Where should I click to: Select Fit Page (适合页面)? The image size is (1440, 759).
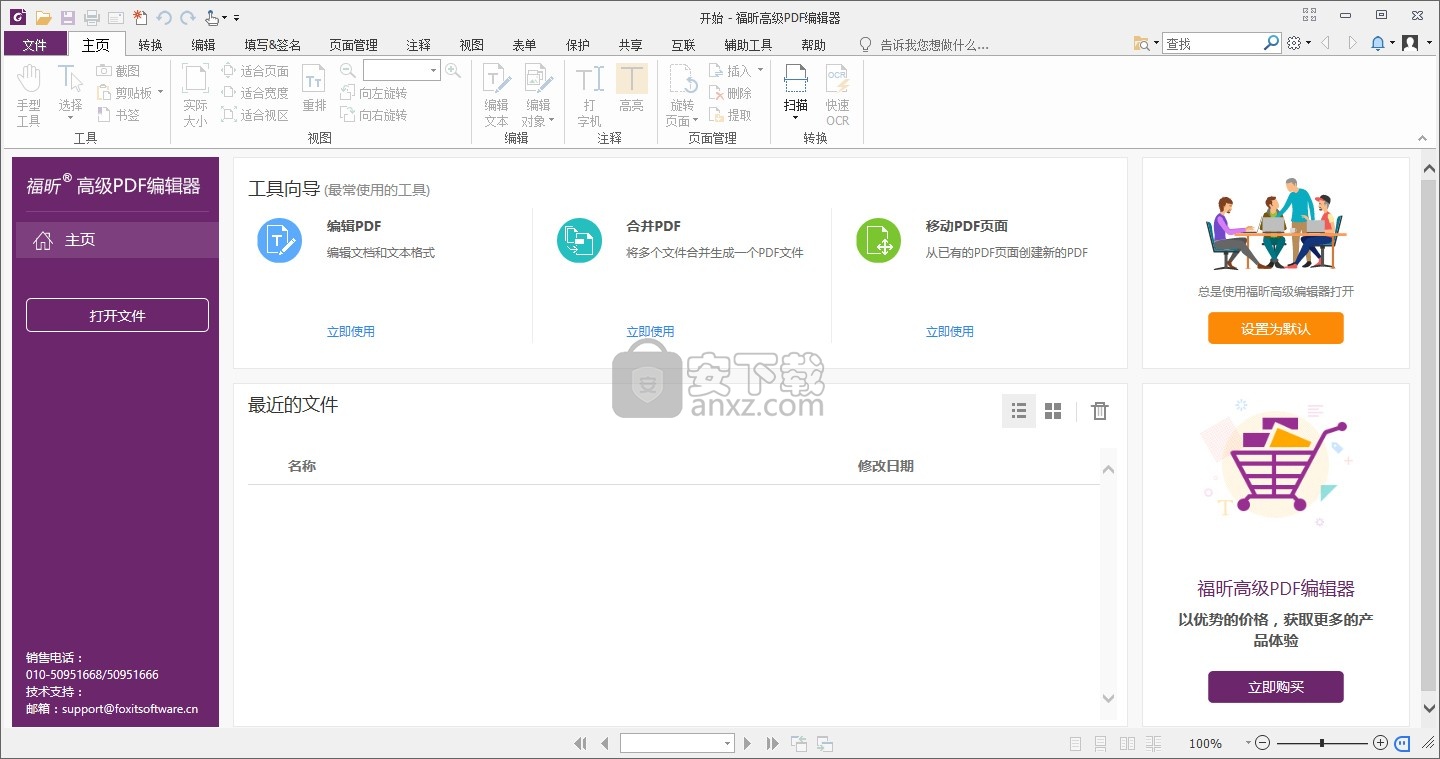(255, 71)
